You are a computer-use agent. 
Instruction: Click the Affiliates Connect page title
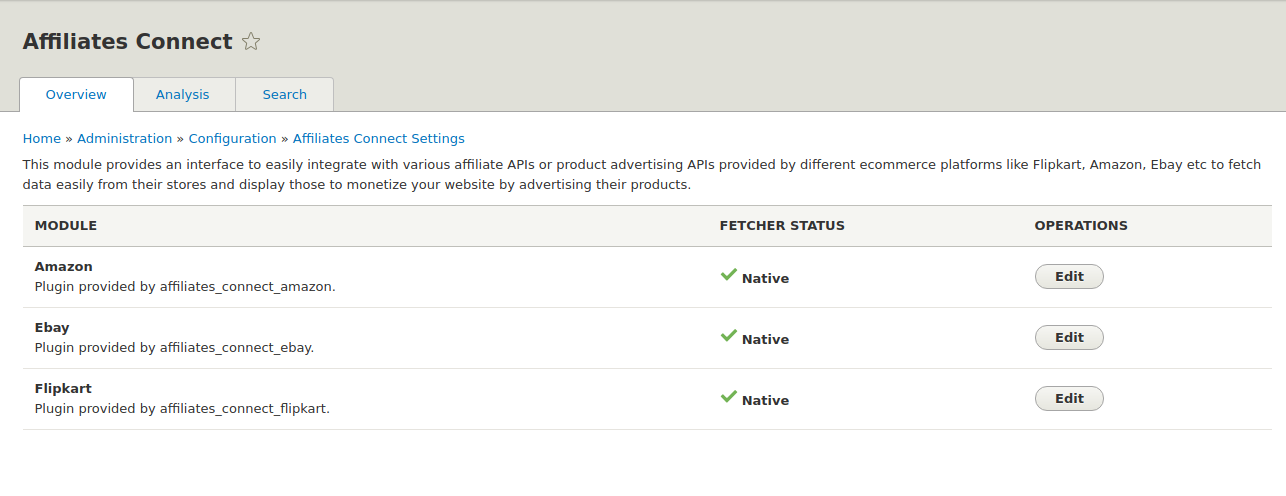[127, 42]
